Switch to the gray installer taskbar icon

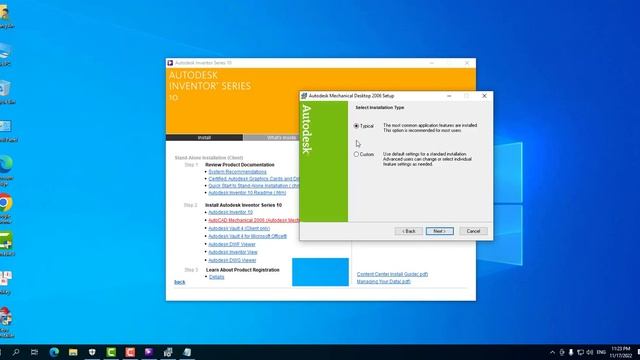tap(168, 352)
